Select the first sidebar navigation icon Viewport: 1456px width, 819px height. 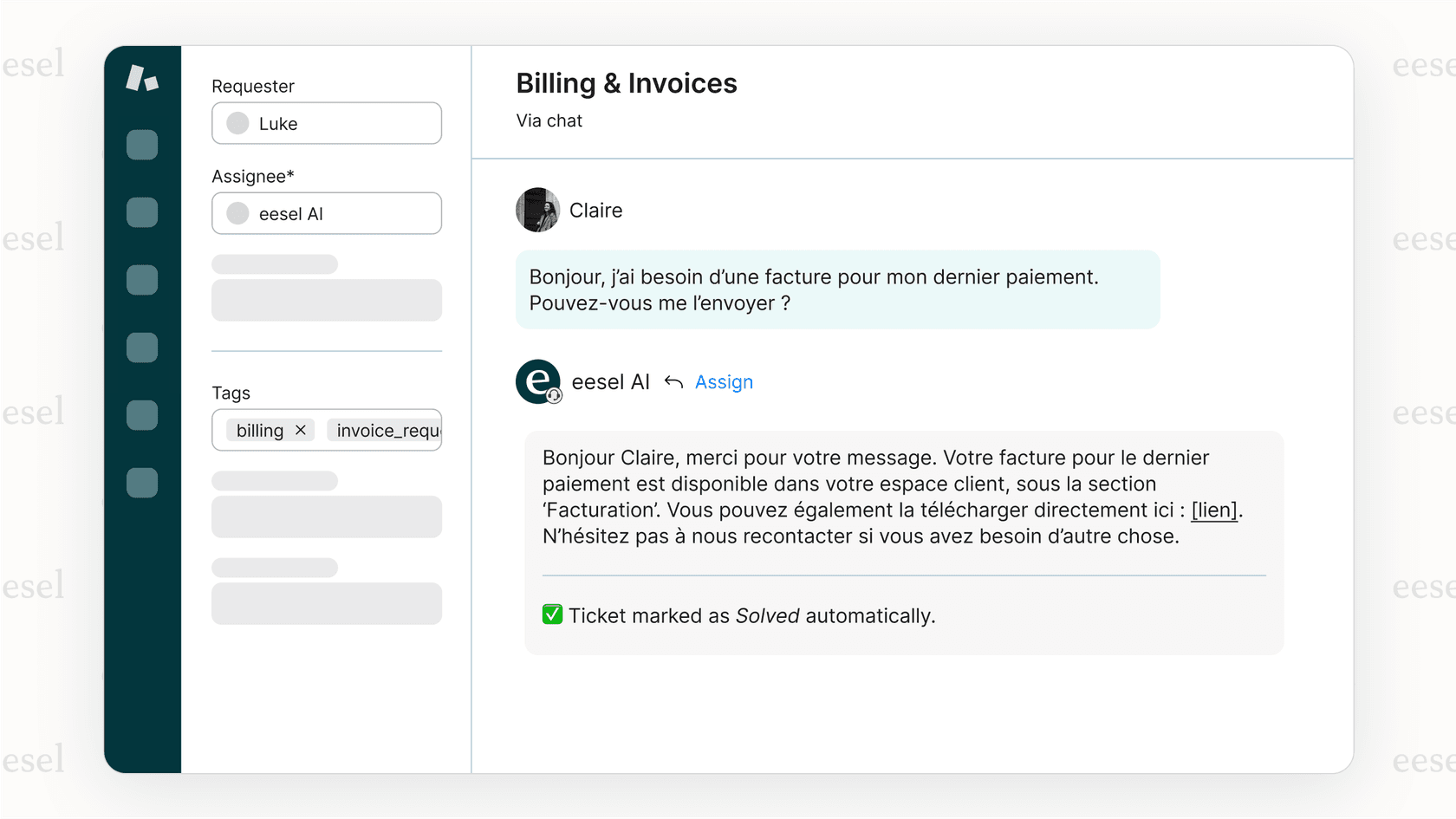pos(142,145)
